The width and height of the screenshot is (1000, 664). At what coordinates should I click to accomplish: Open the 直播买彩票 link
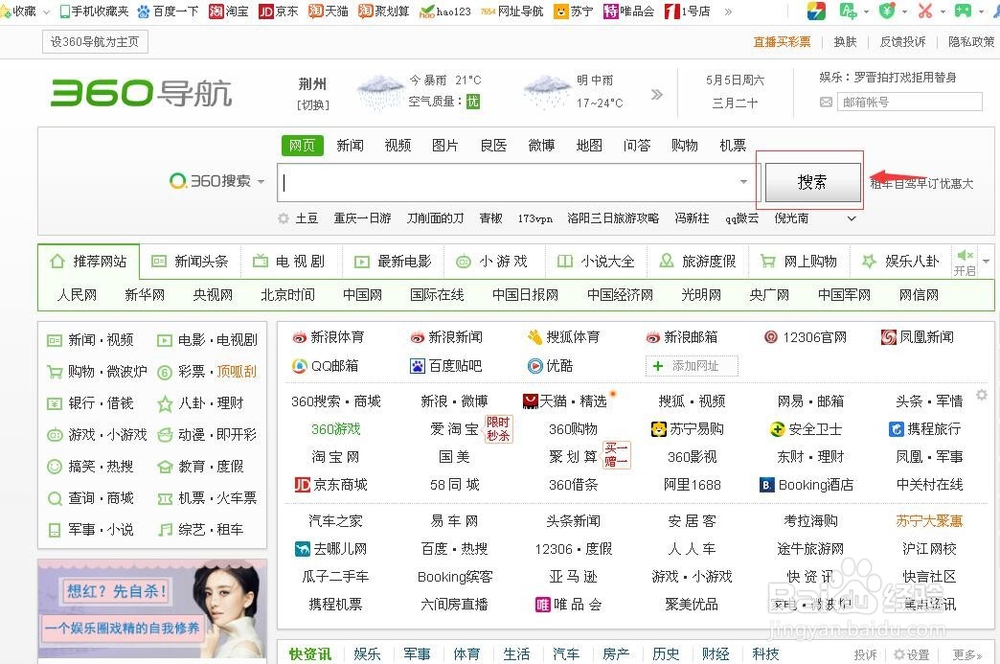click(x=782, y=42)
